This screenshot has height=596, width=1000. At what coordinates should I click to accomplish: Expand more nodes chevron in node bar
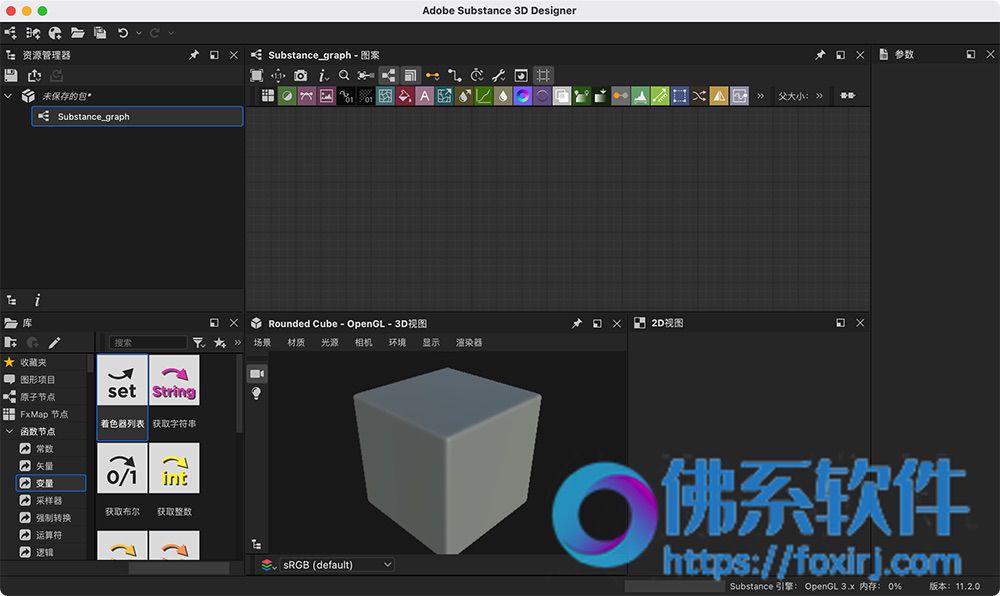pyautogui.click(x=760, y=96)
